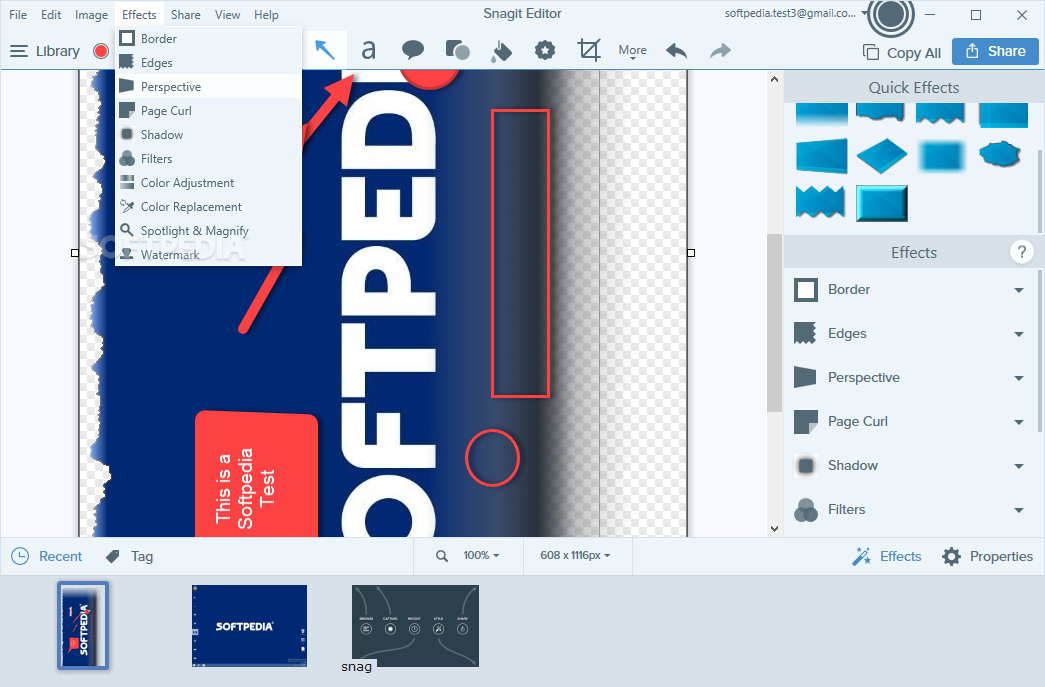Image resolution: width=1045 pixels, height=687 pixels.
Task: Click the Copy All button
Action: pyautogui.click(x=902, y=53)
